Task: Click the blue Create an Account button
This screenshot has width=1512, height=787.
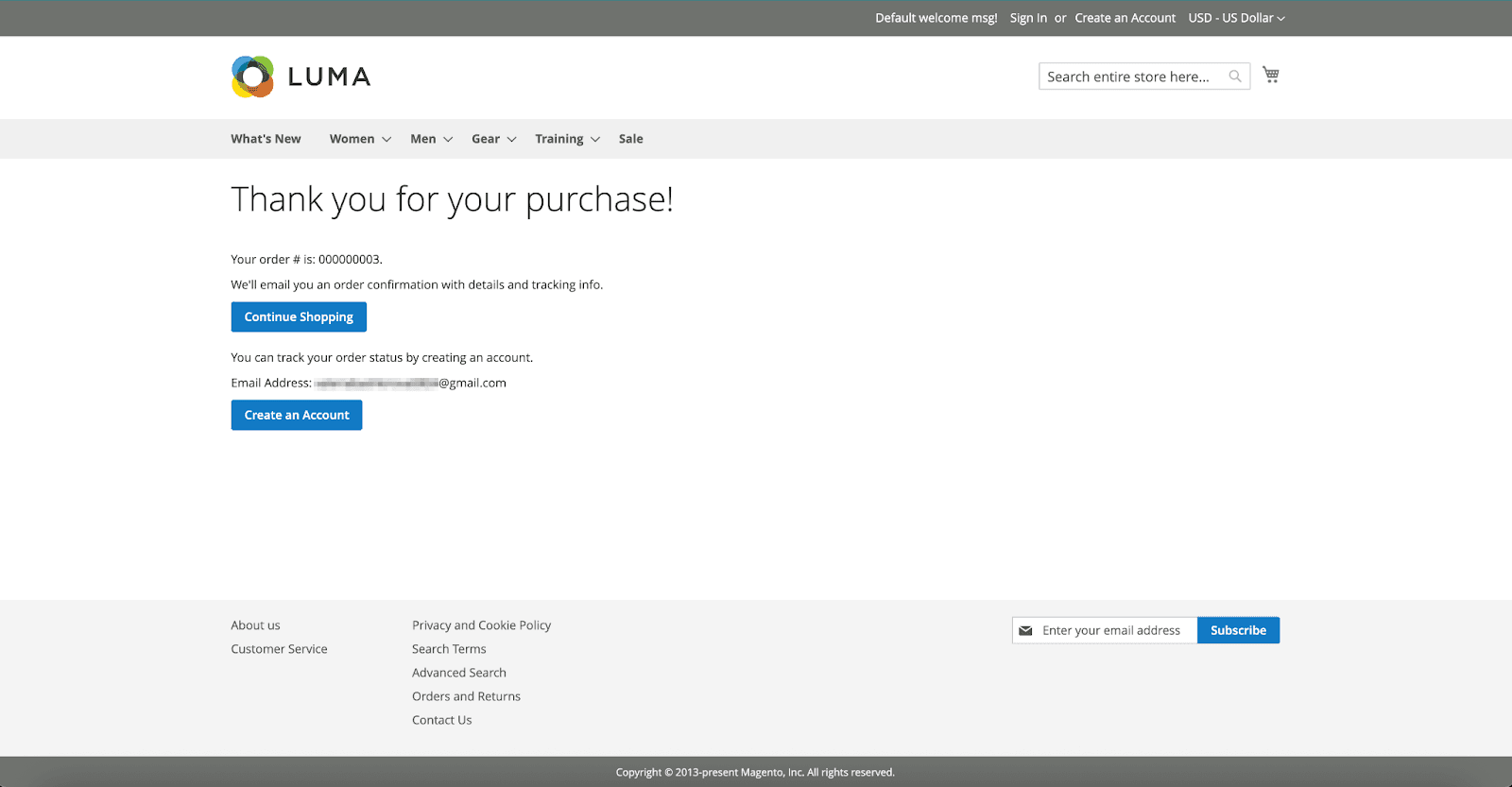Action: pos(297,415)
